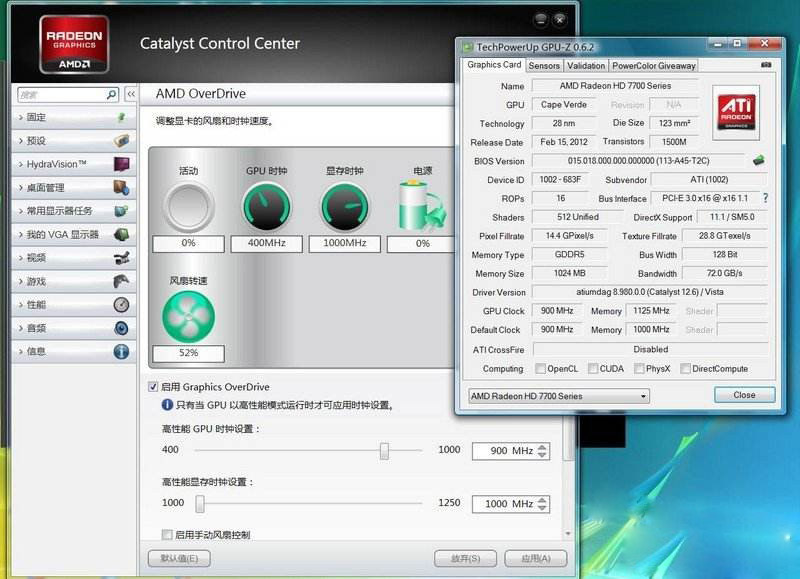Uncheck 启用 Graphics OverDrive checkbox
The image size is (800, 579).
pos(153,387)
